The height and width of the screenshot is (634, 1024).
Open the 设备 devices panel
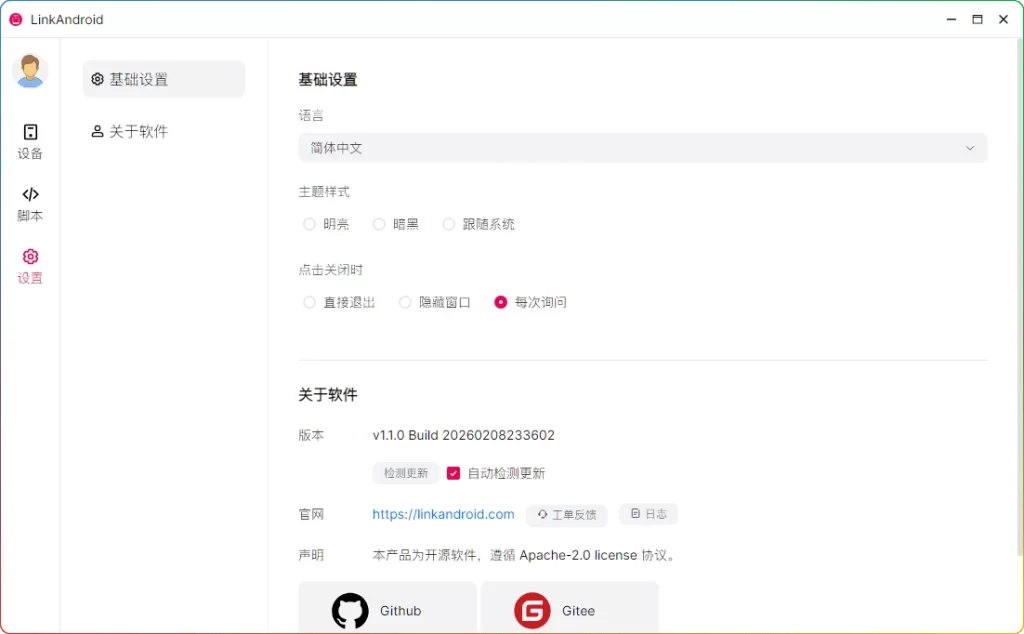(x=29, y=143)
